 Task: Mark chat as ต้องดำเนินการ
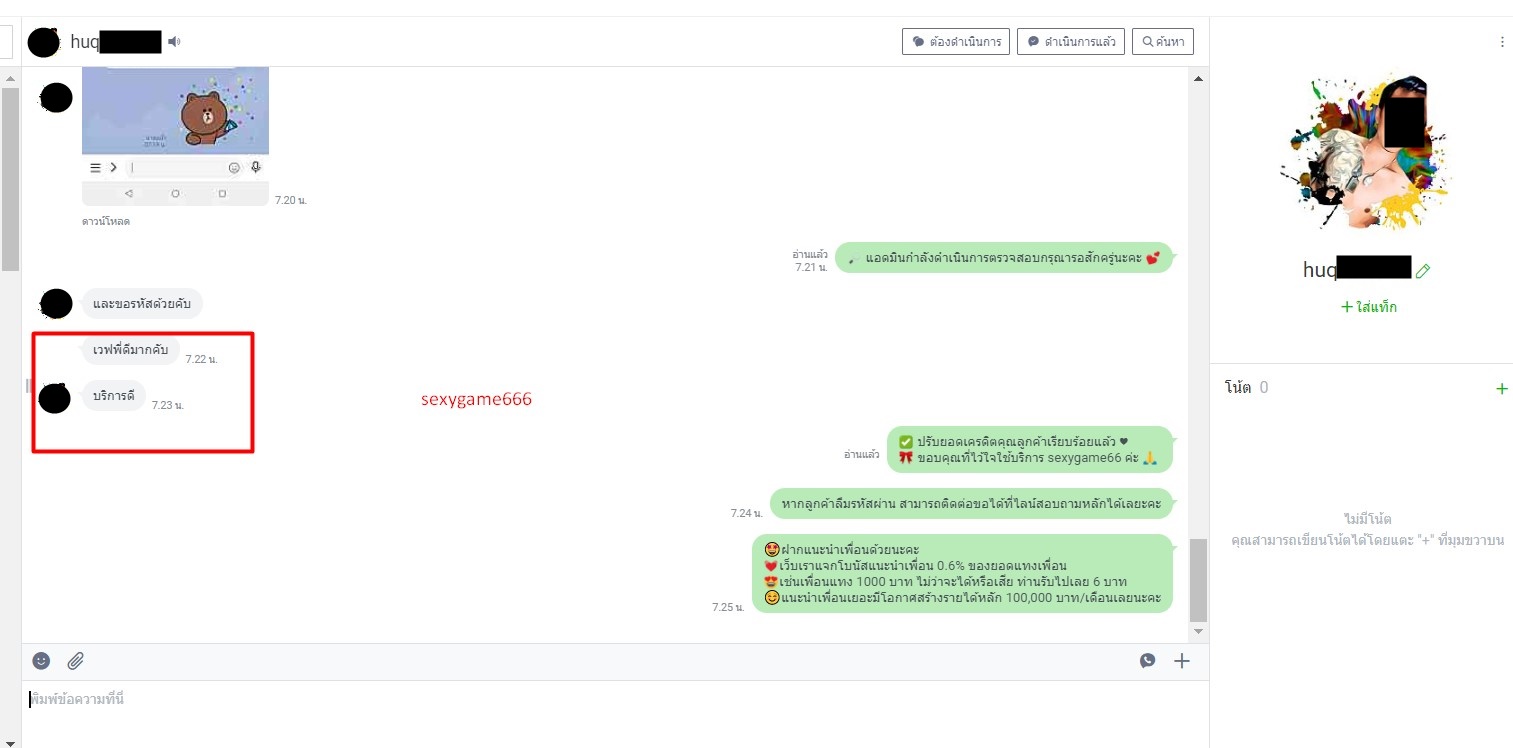point(956,42)
